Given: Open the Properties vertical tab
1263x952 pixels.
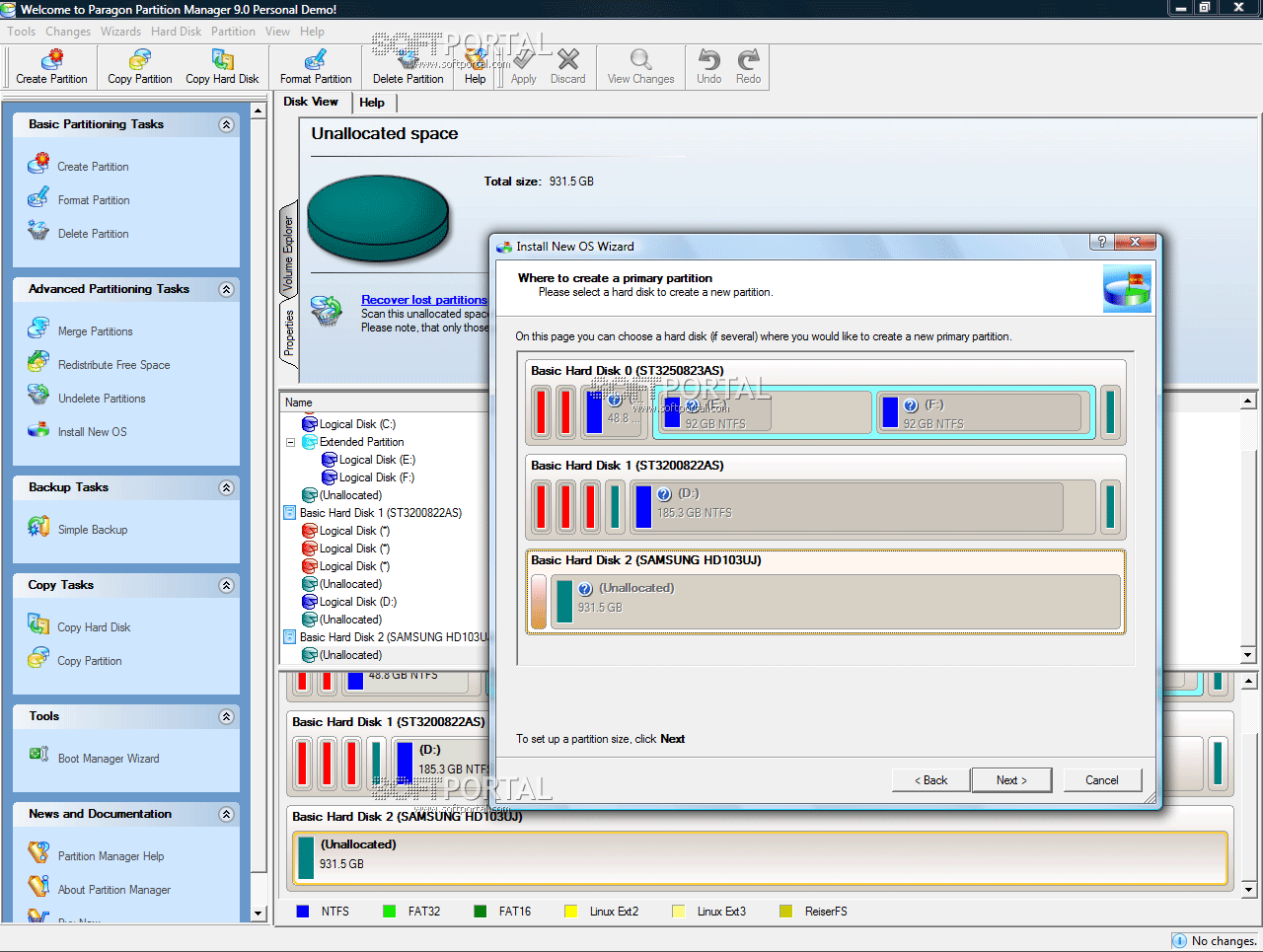Looking at the screenshot, I should click(x=289, y=332).
